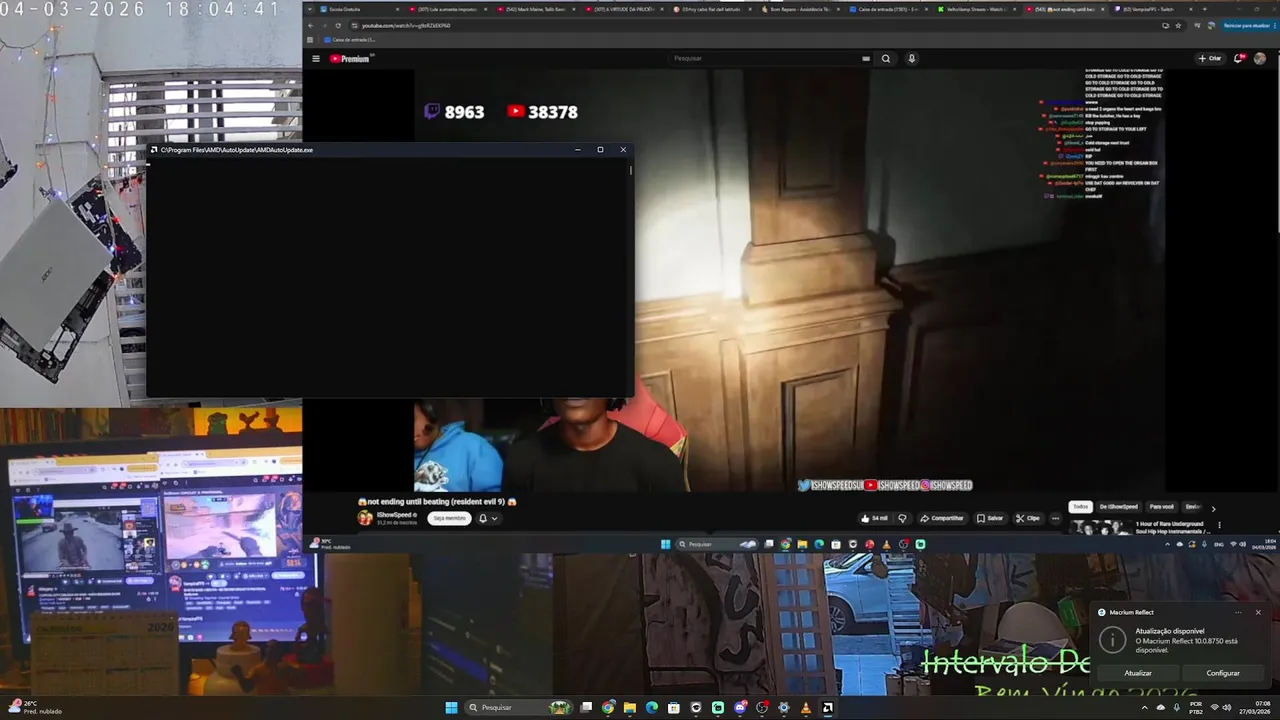Click the Clipe button
Screen dimensions: 1280x720
[1029, 518]
